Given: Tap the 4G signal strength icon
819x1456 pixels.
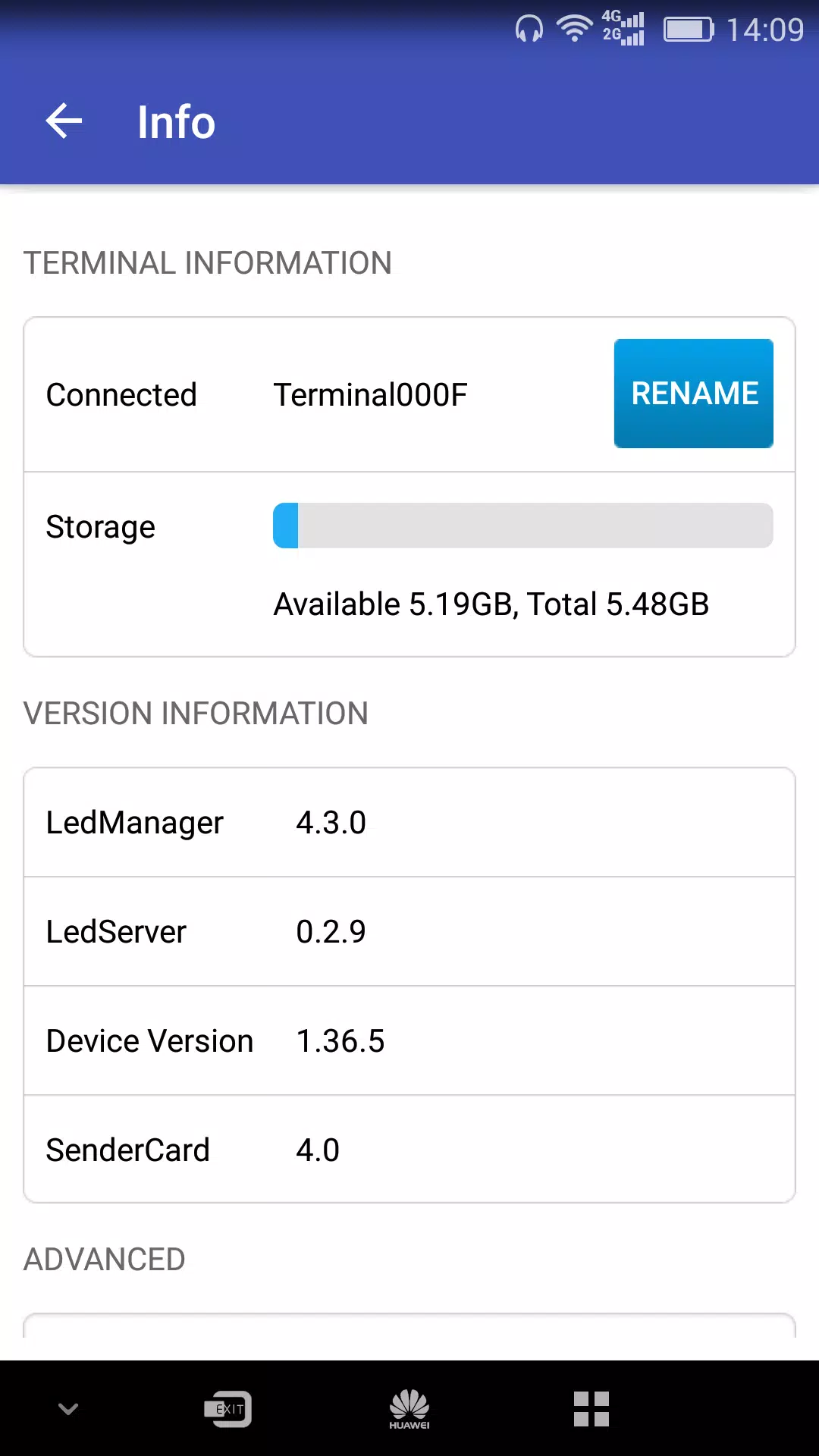Looking at the screenshot, I should click(623, 29).
